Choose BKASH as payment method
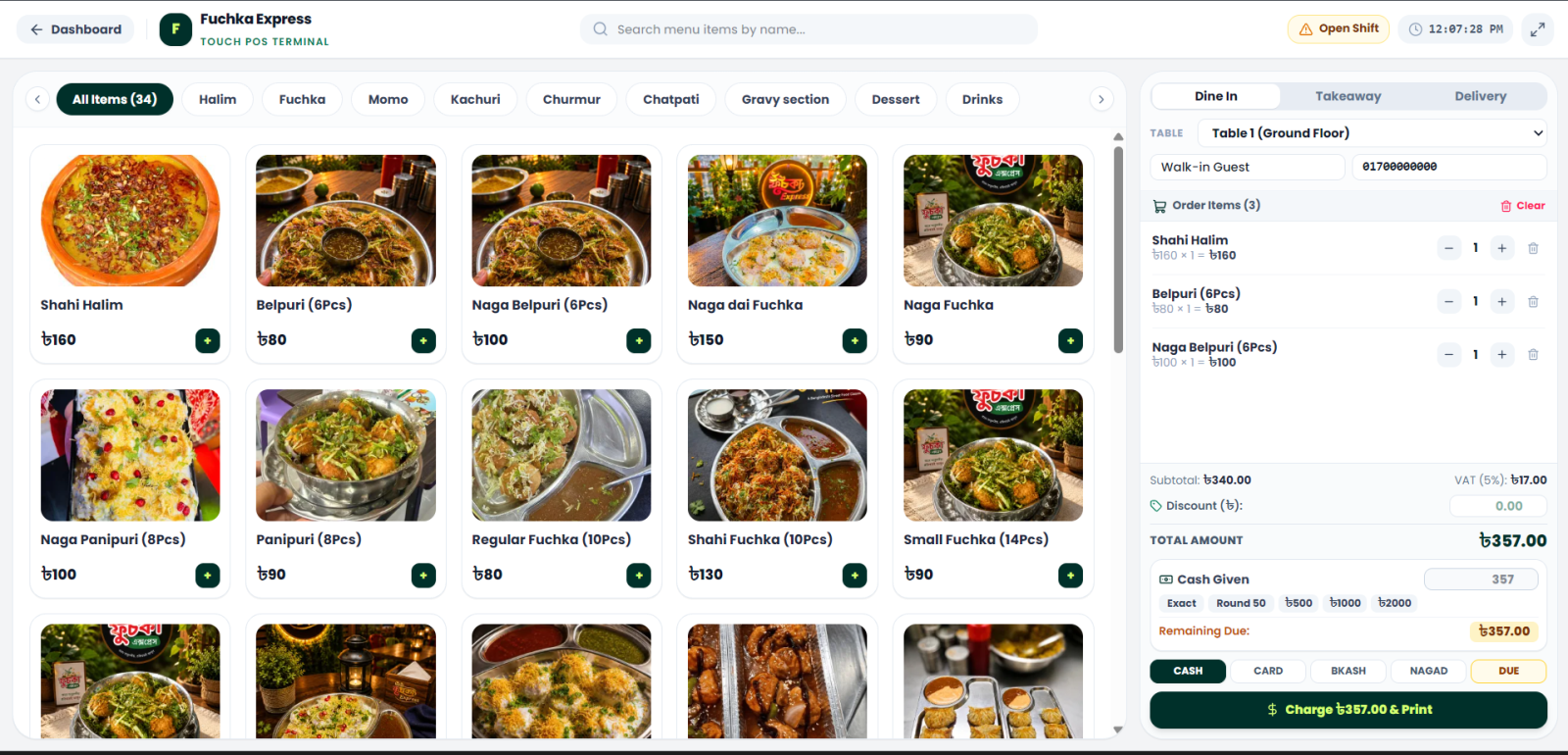Image resolution: width=1568 pixels, height=755 pixels. click(1348, 671)
